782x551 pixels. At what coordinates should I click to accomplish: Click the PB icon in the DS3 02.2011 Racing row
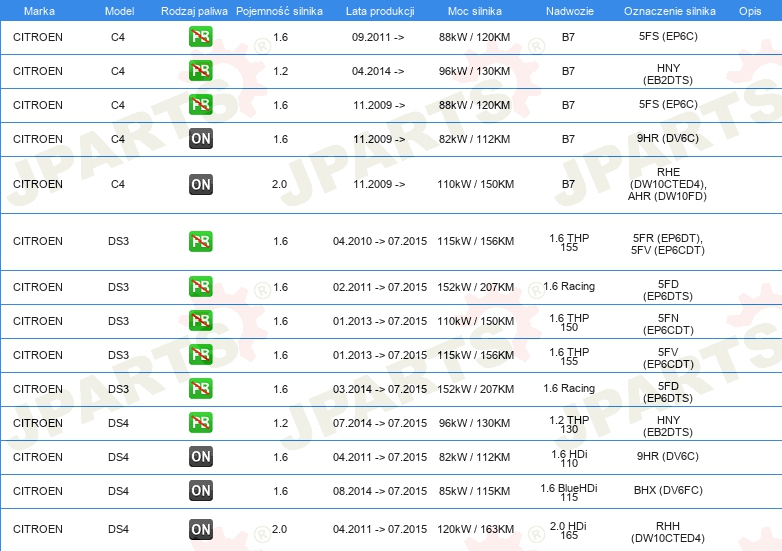201,287
